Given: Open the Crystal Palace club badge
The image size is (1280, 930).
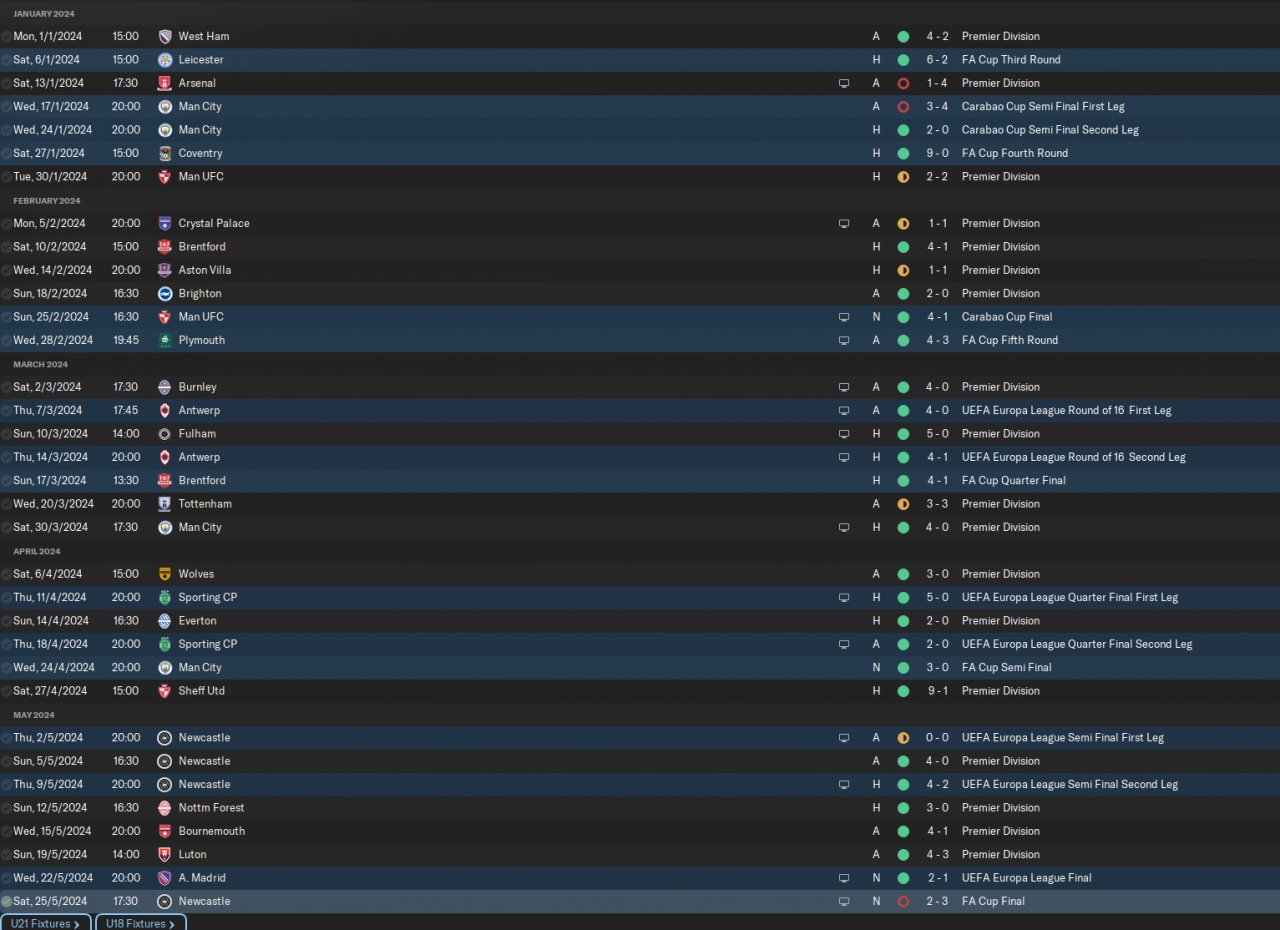Looking at the screenshot, I should [x=165, y=223].
